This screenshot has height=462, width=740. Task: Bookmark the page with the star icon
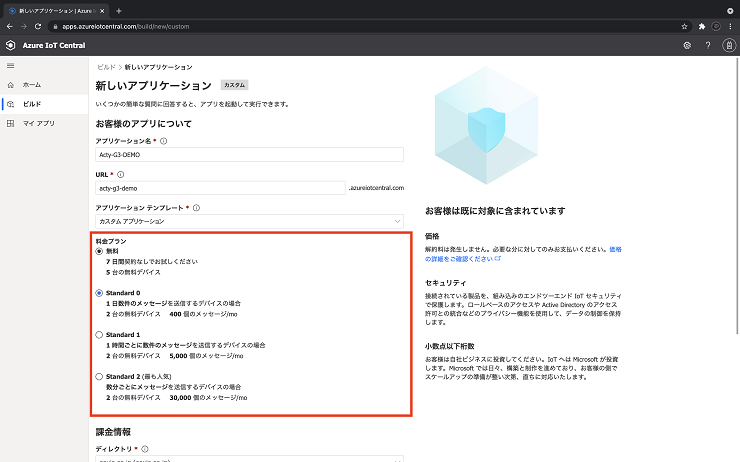[684, 26]
